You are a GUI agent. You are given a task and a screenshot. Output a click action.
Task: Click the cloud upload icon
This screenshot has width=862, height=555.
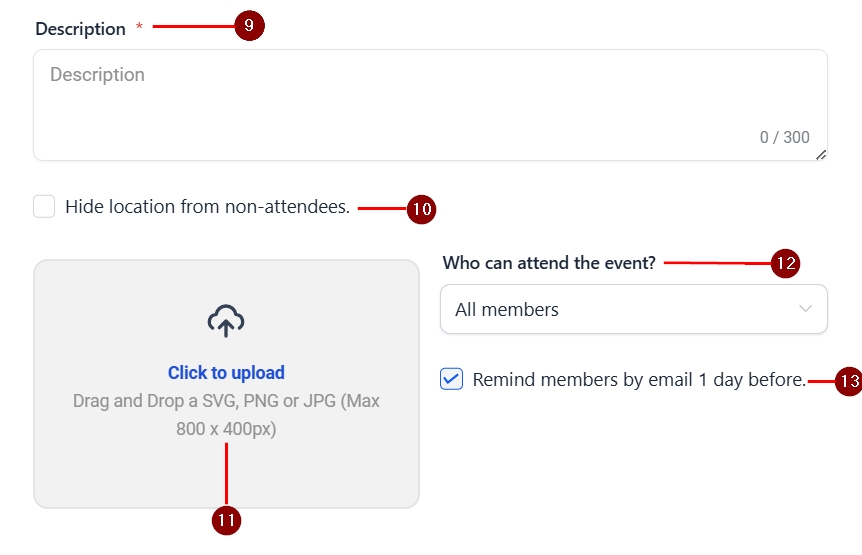pyautogui.click(x=226, y=321)
